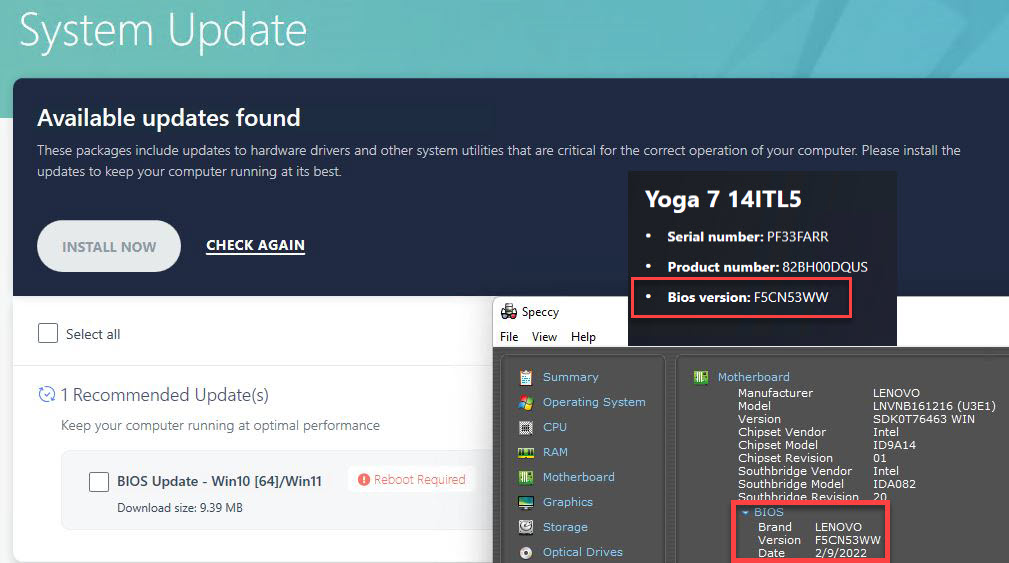
Task: Select Graphics label in Speccy sidebar
Action: pos(568,502)
